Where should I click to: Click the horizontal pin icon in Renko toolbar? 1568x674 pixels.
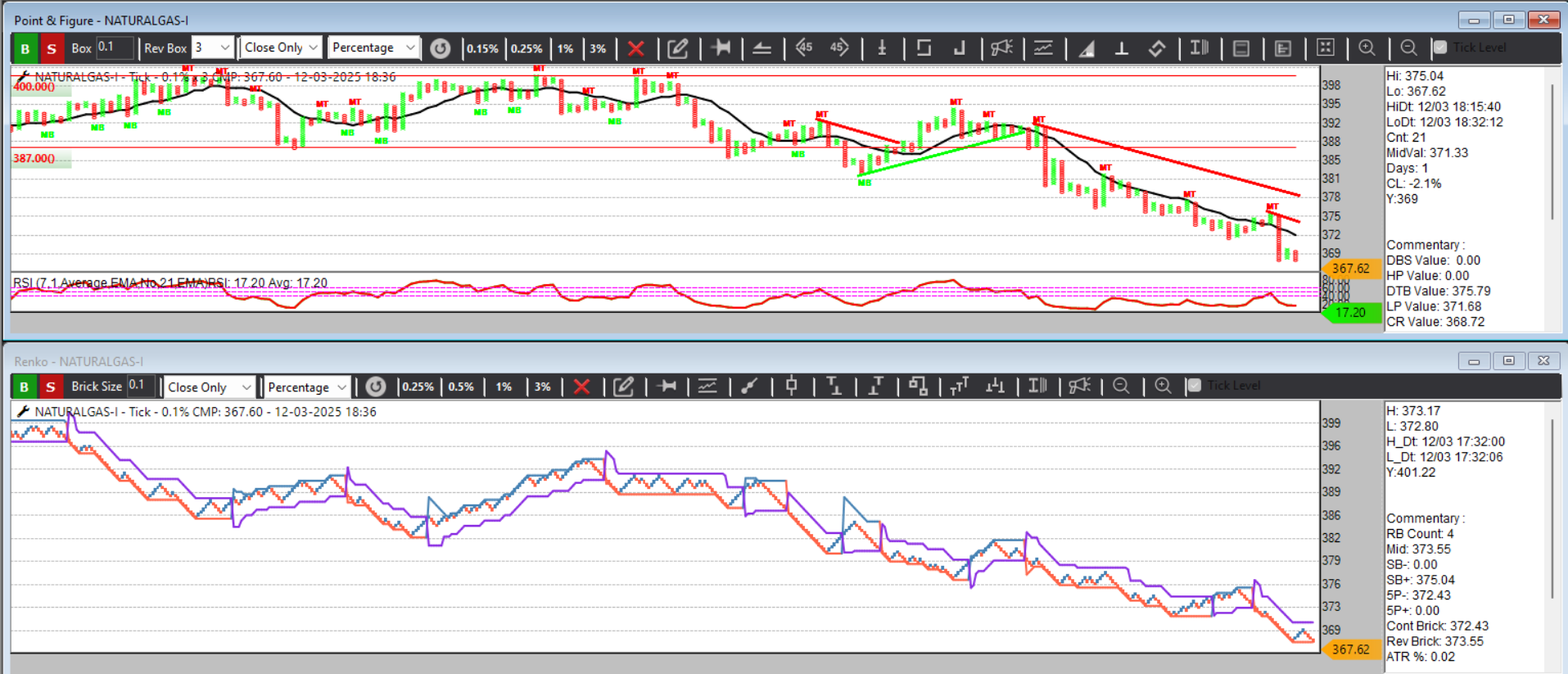(667, 386)
